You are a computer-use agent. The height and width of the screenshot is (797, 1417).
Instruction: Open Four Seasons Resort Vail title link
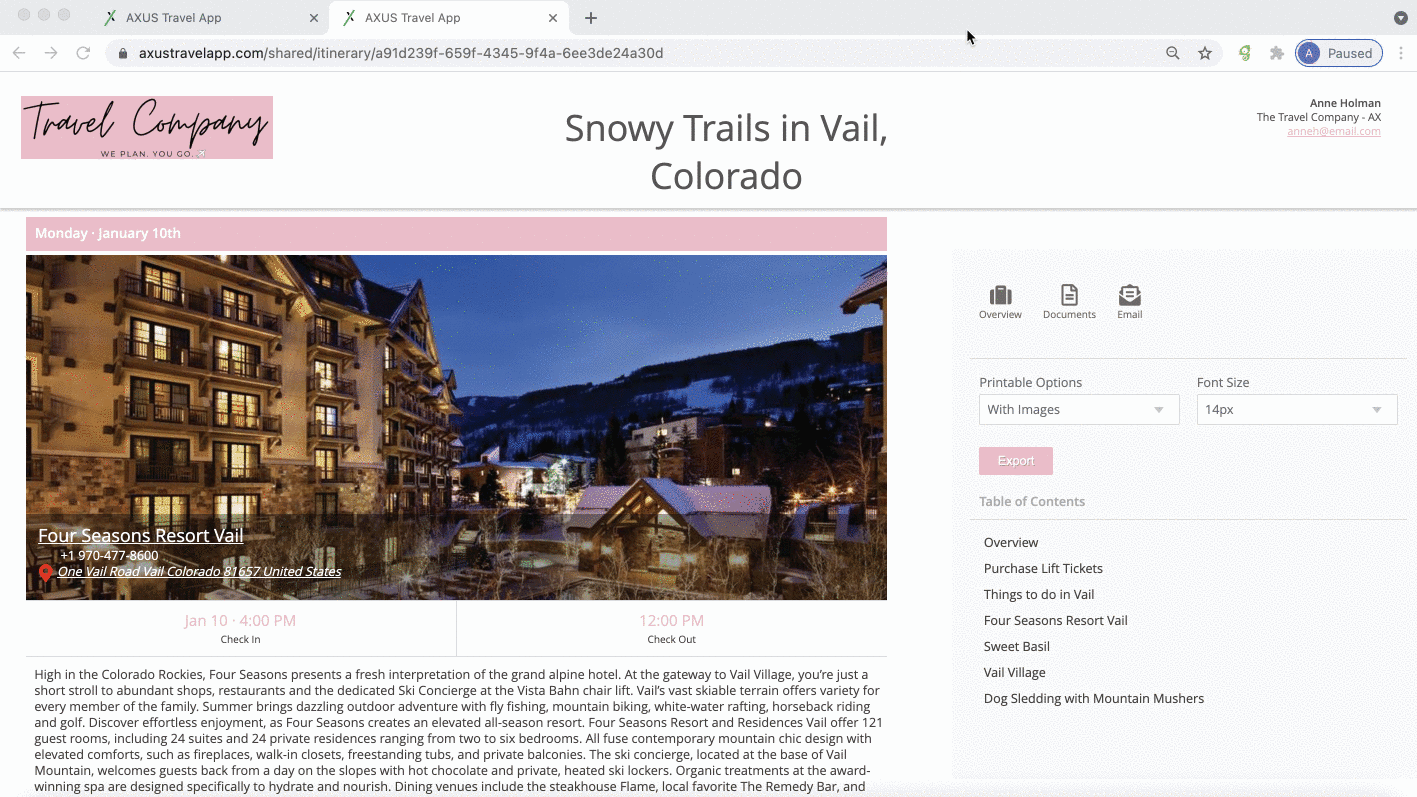[141, 535]
